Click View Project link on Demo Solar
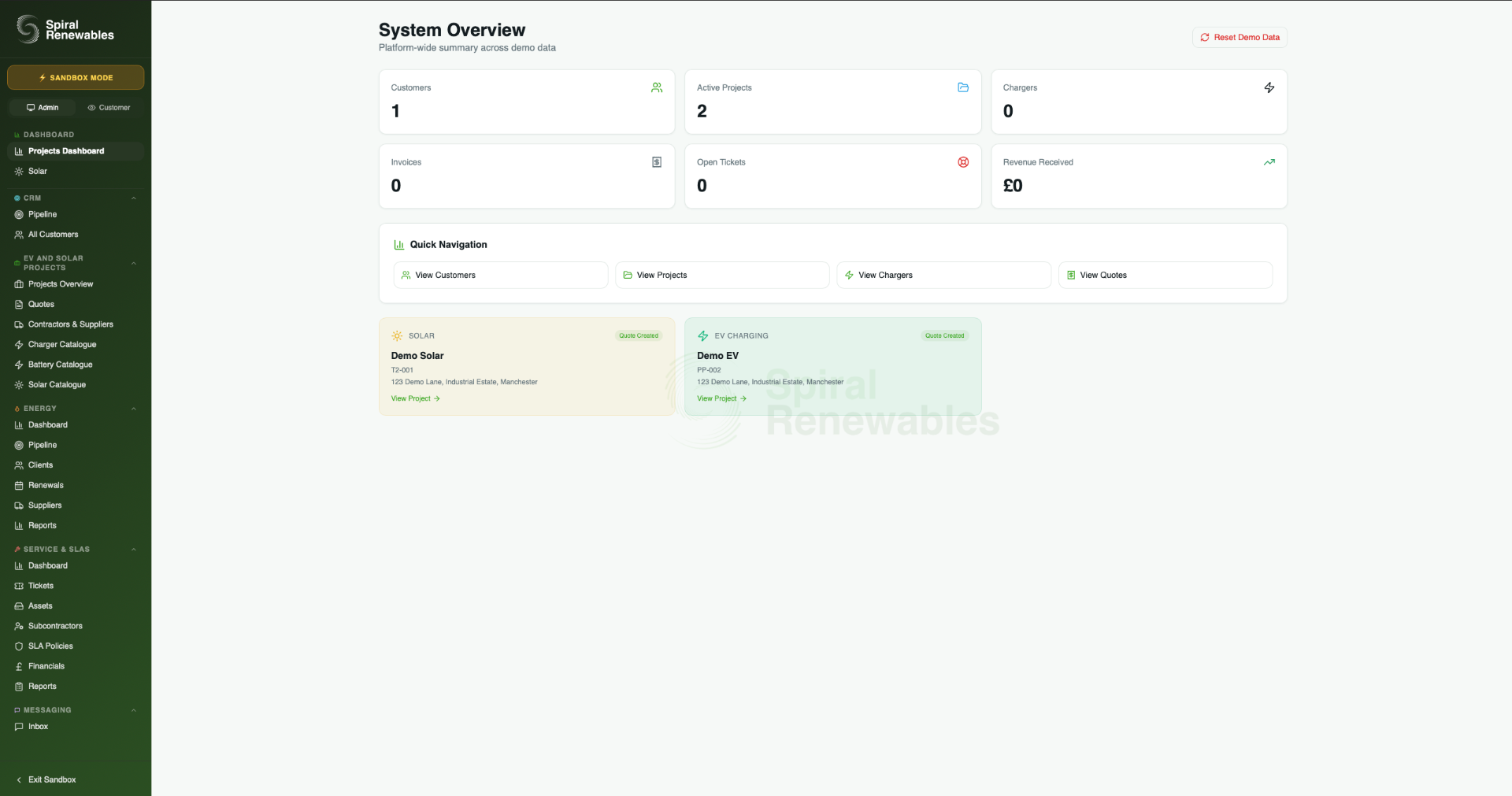The height and width of the screenshot is (796, 1512). [x=415, y=398]
